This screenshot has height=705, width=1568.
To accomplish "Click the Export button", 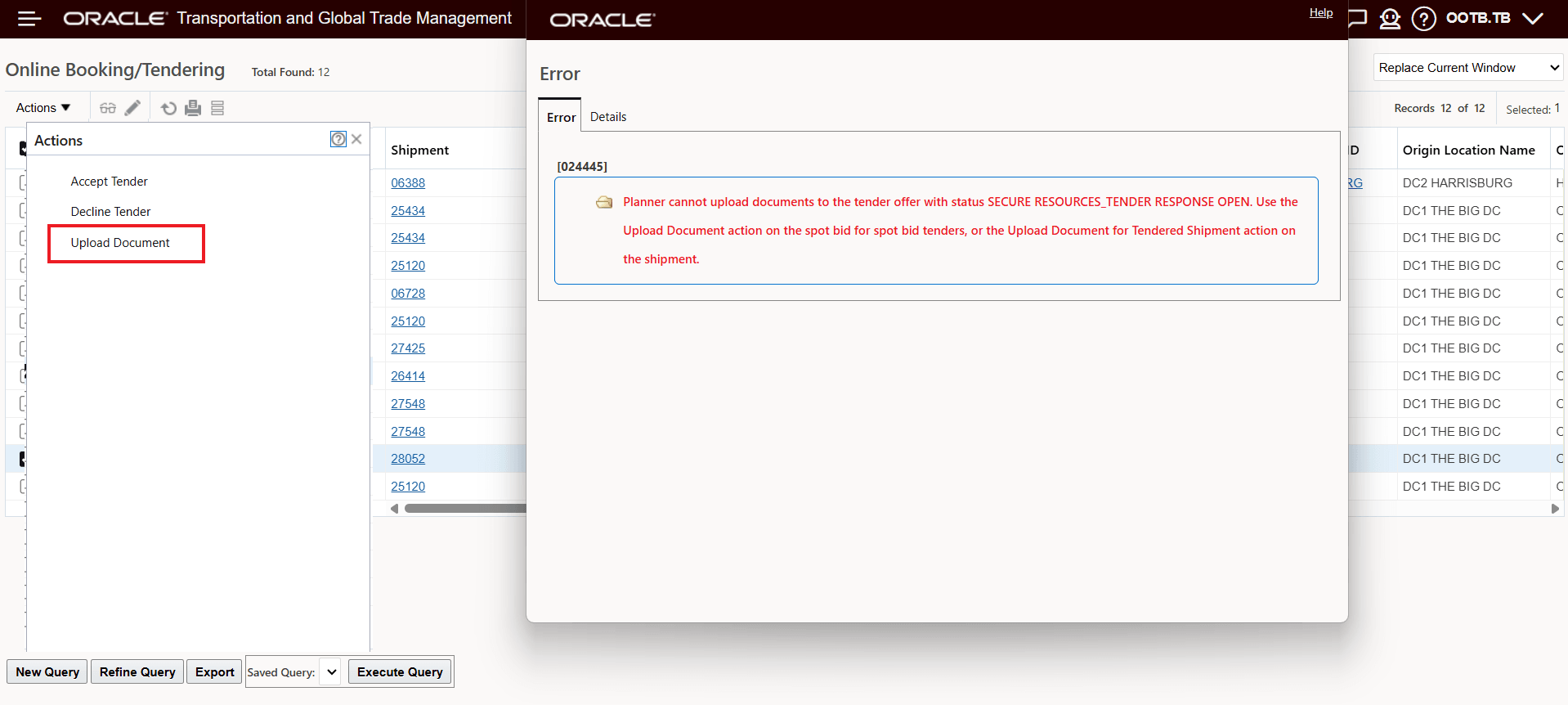I will 214,672.
